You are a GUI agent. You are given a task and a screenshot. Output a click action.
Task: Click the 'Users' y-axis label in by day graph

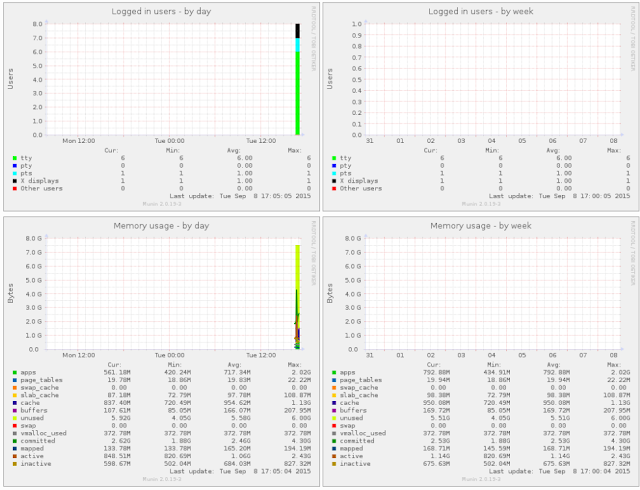[11, 79]
